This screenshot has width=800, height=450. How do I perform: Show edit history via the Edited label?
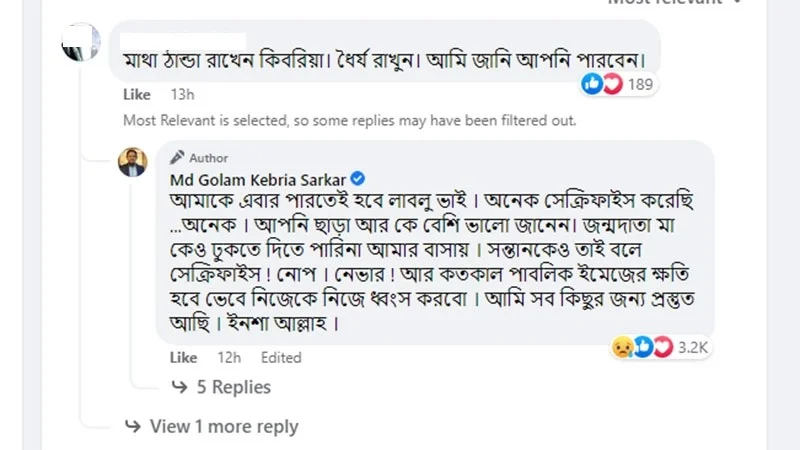[281, 357]
